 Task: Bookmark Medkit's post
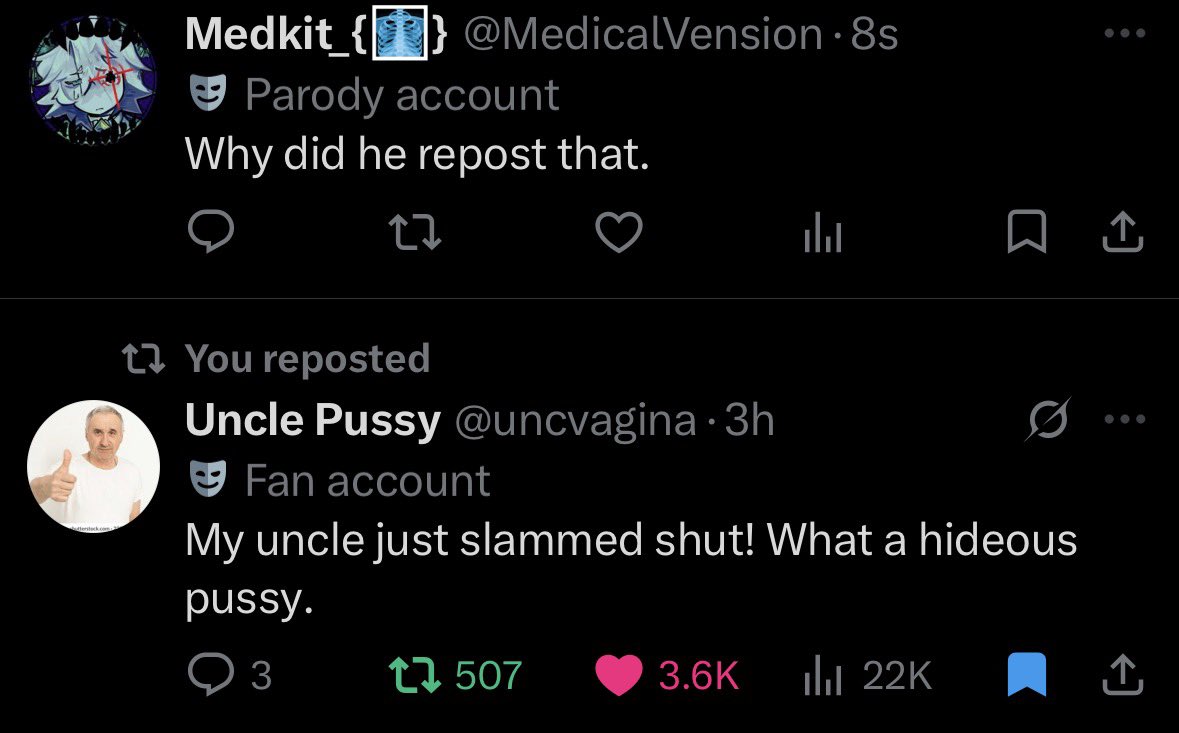pyautogui.click(x=1026, y=232)
